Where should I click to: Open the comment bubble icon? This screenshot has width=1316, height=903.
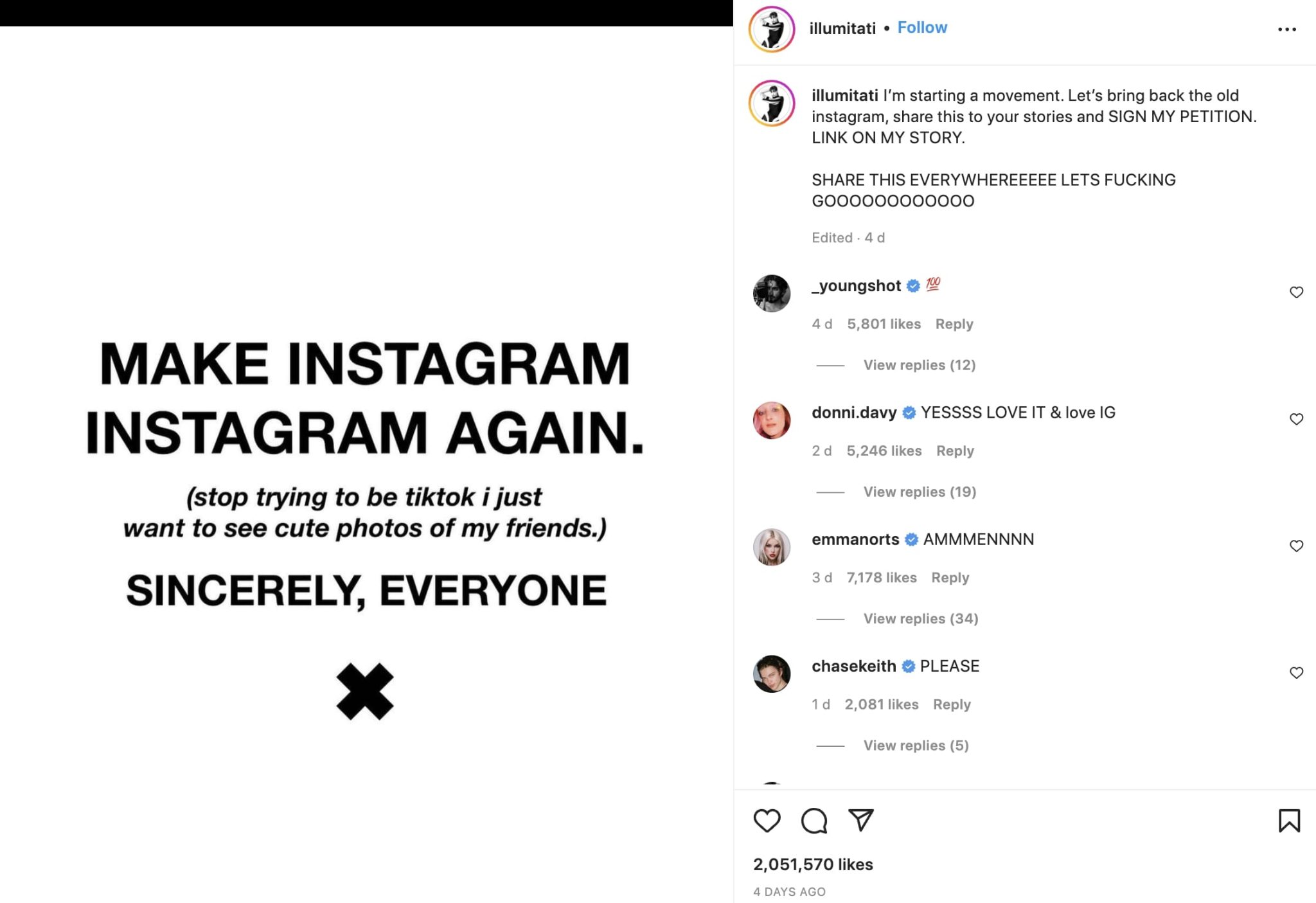click(814, 821)
